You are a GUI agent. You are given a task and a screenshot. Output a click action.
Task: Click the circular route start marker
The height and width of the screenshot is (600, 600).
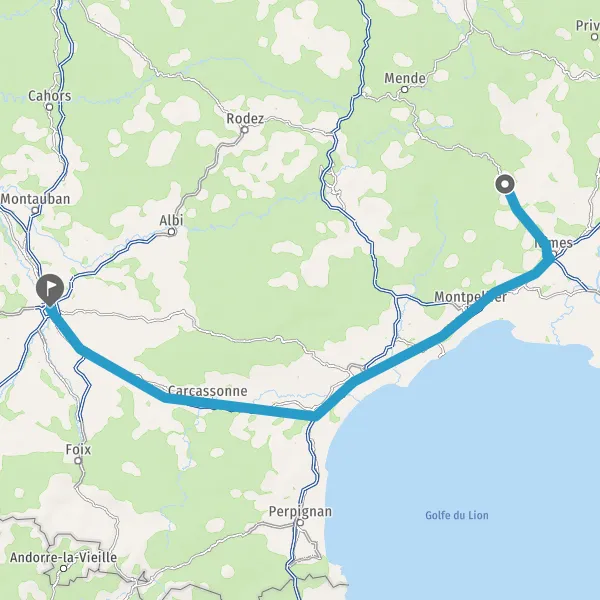(505, 184)
